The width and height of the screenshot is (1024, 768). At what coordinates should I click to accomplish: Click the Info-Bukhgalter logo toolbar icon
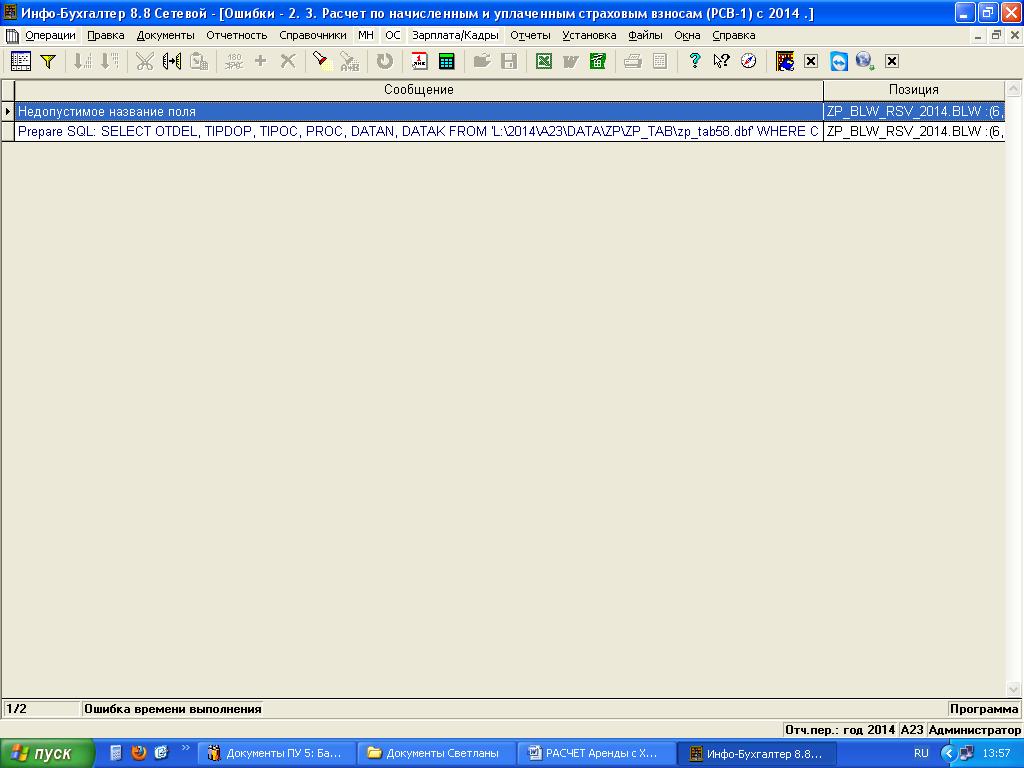pyautogui.click(x=784, y=61)
